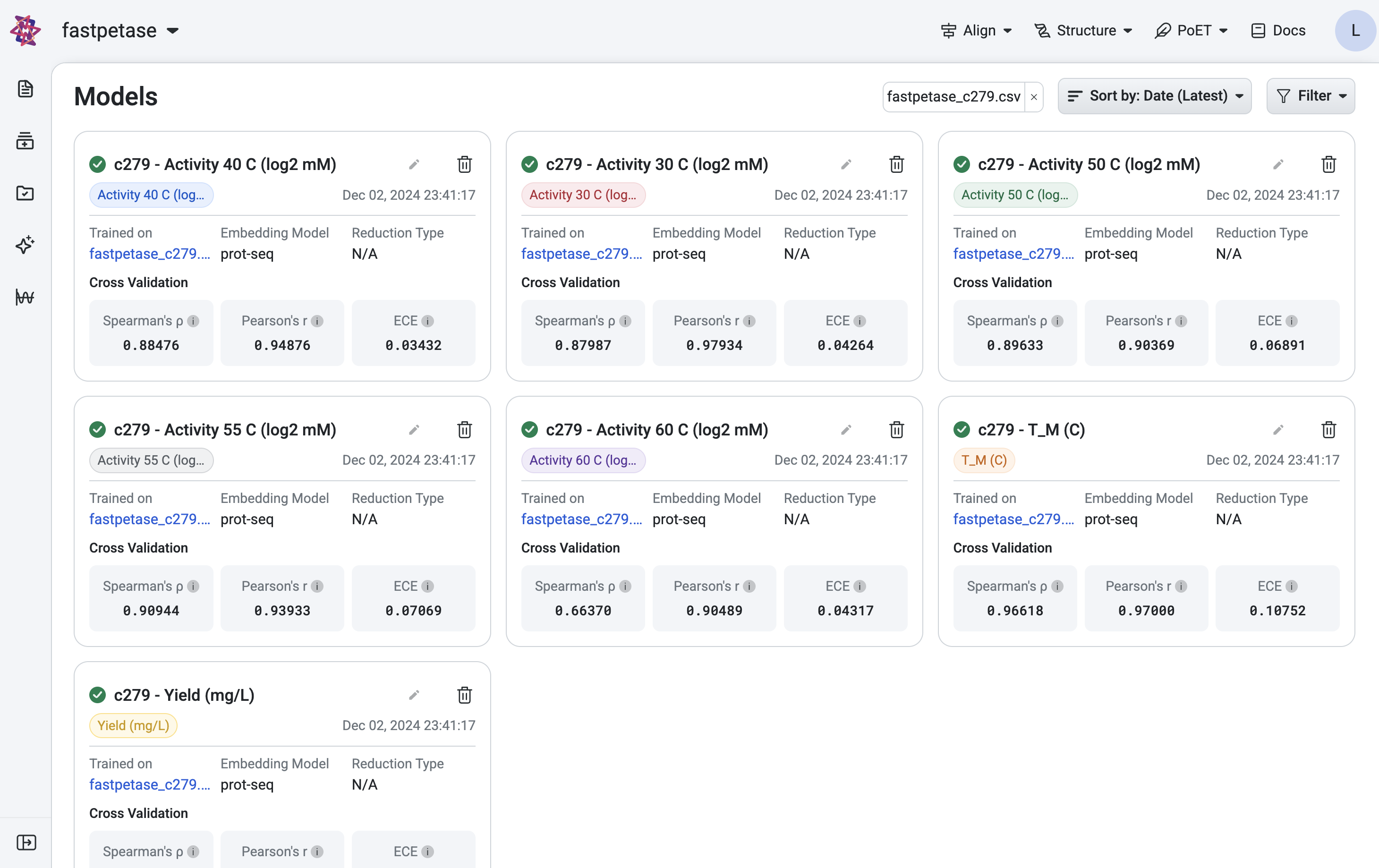Screen dimensions: 1379x868
Task: Delete the c279 - Activity 55 C model
Action: pyautogui.click(x=464, y=430)
